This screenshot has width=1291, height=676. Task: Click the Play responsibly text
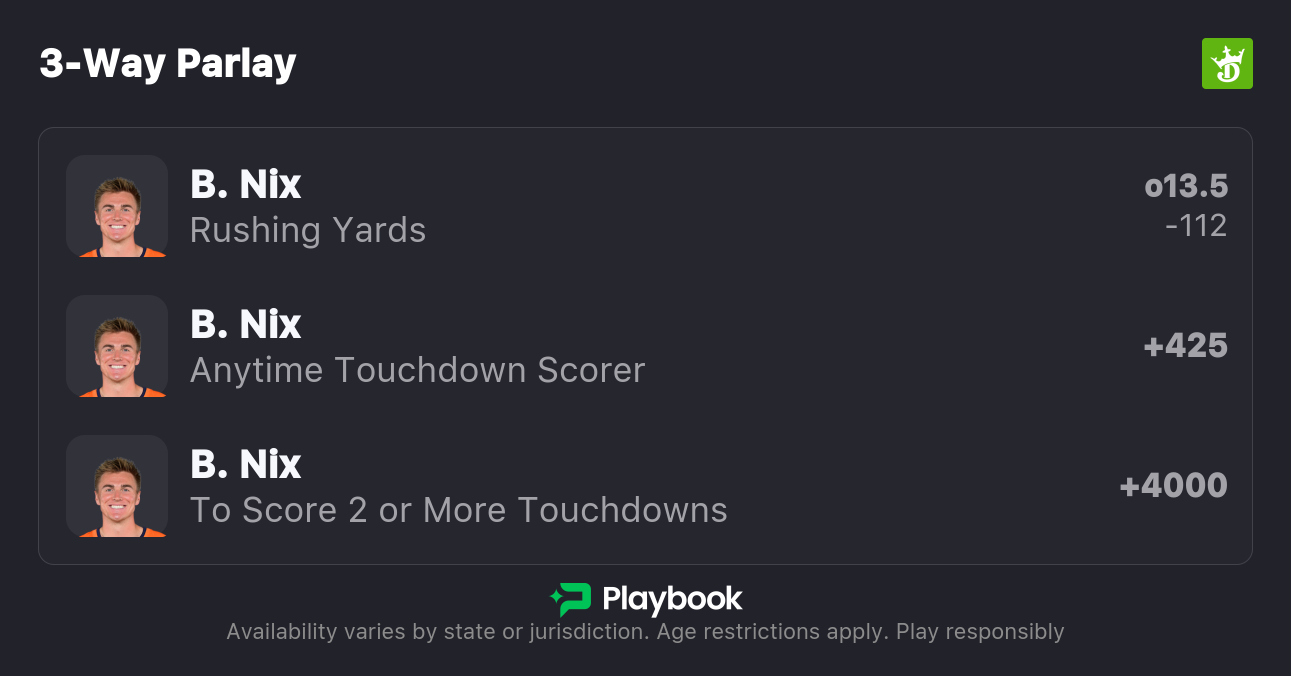pos(980,632)
